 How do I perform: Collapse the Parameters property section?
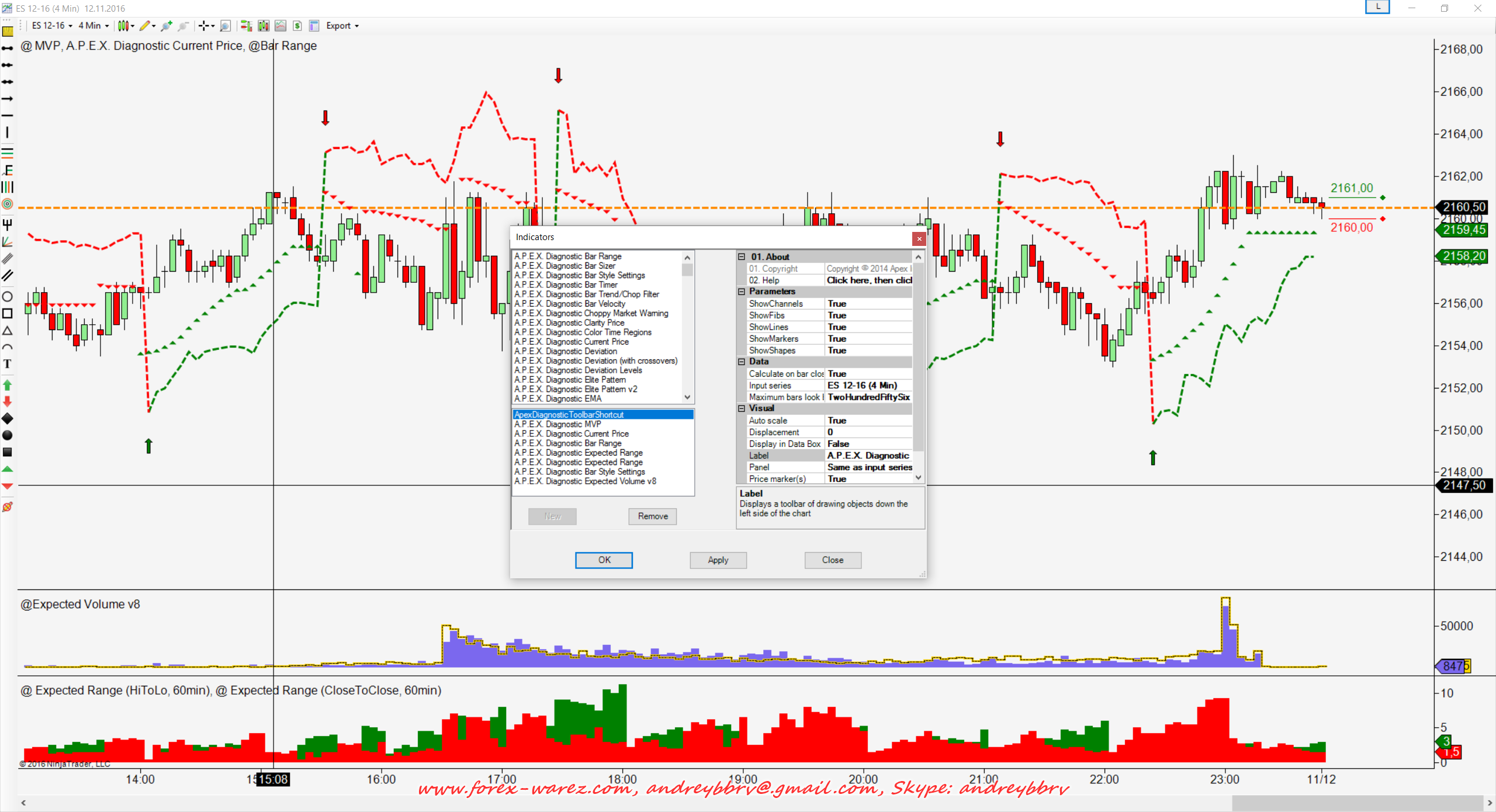(742, 292)
